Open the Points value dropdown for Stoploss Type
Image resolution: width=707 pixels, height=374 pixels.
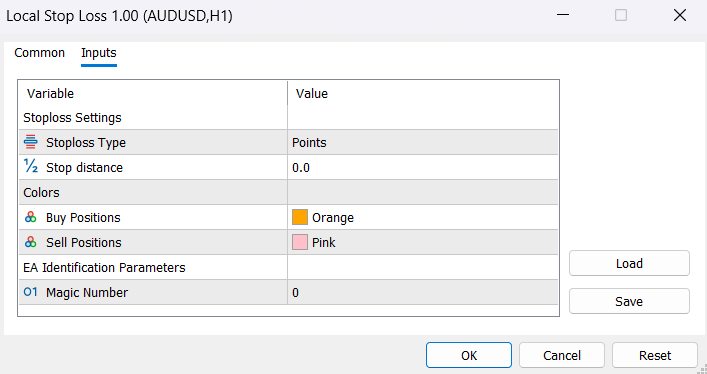pyautogui.click(x=422, y=143)
